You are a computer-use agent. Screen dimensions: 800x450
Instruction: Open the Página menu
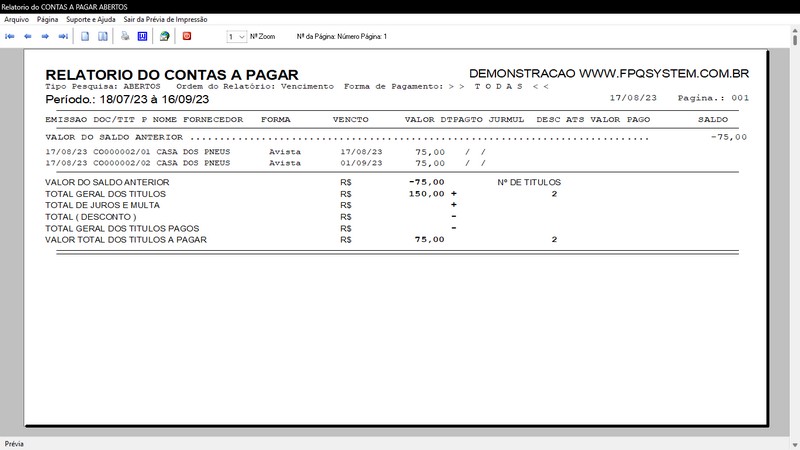click(x=47, y=19)
